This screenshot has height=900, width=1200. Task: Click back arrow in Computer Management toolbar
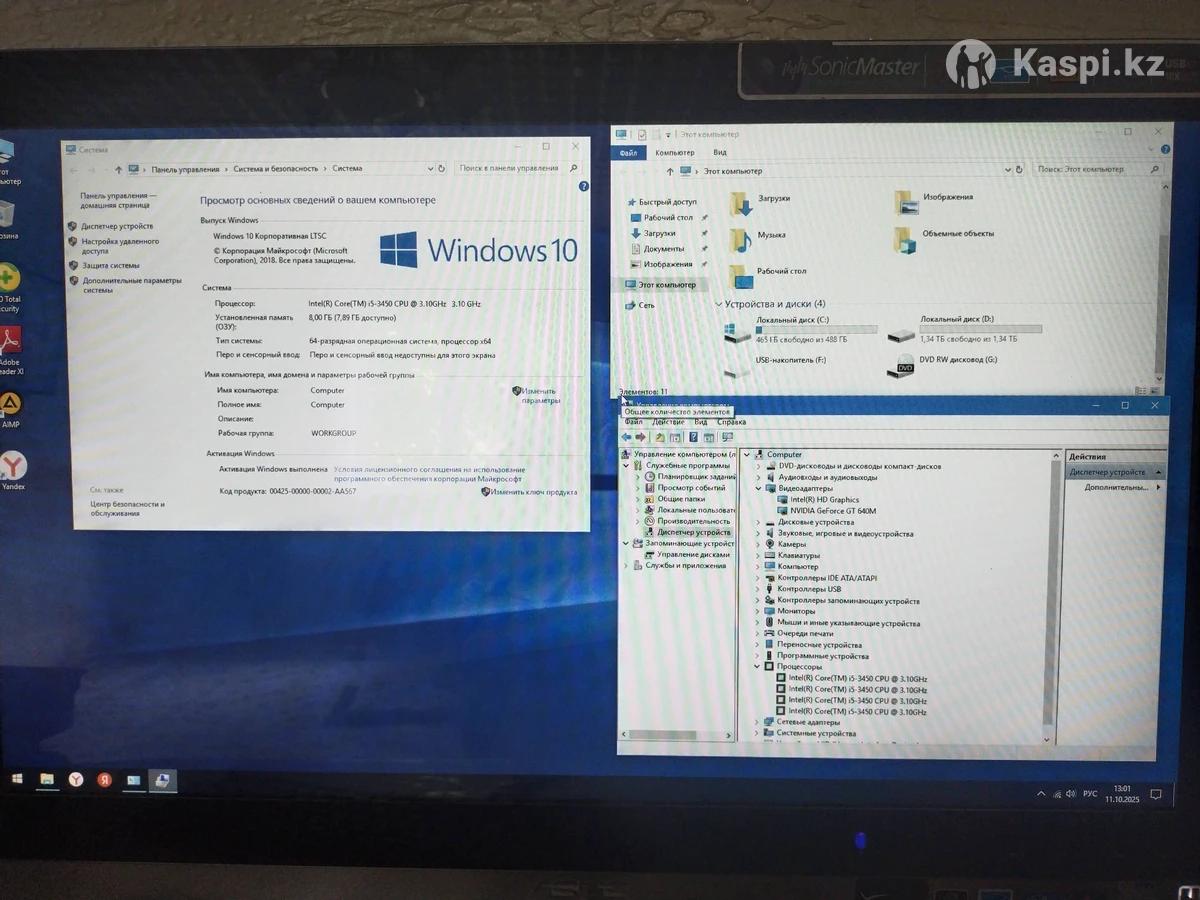[x=627, y=437]
